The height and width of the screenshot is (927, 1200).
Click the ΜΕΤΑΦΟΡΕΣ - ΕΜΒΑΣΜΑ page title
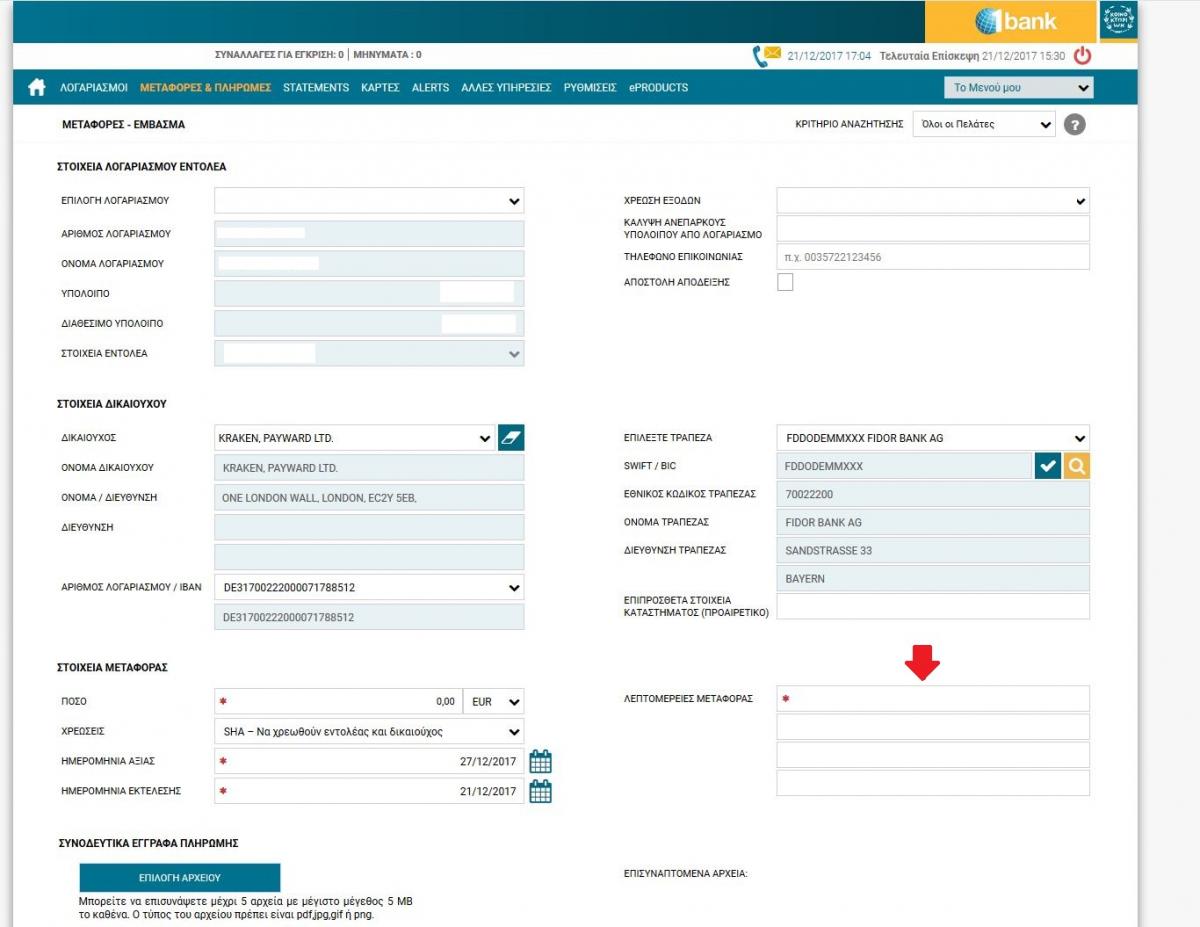point(124,125)
